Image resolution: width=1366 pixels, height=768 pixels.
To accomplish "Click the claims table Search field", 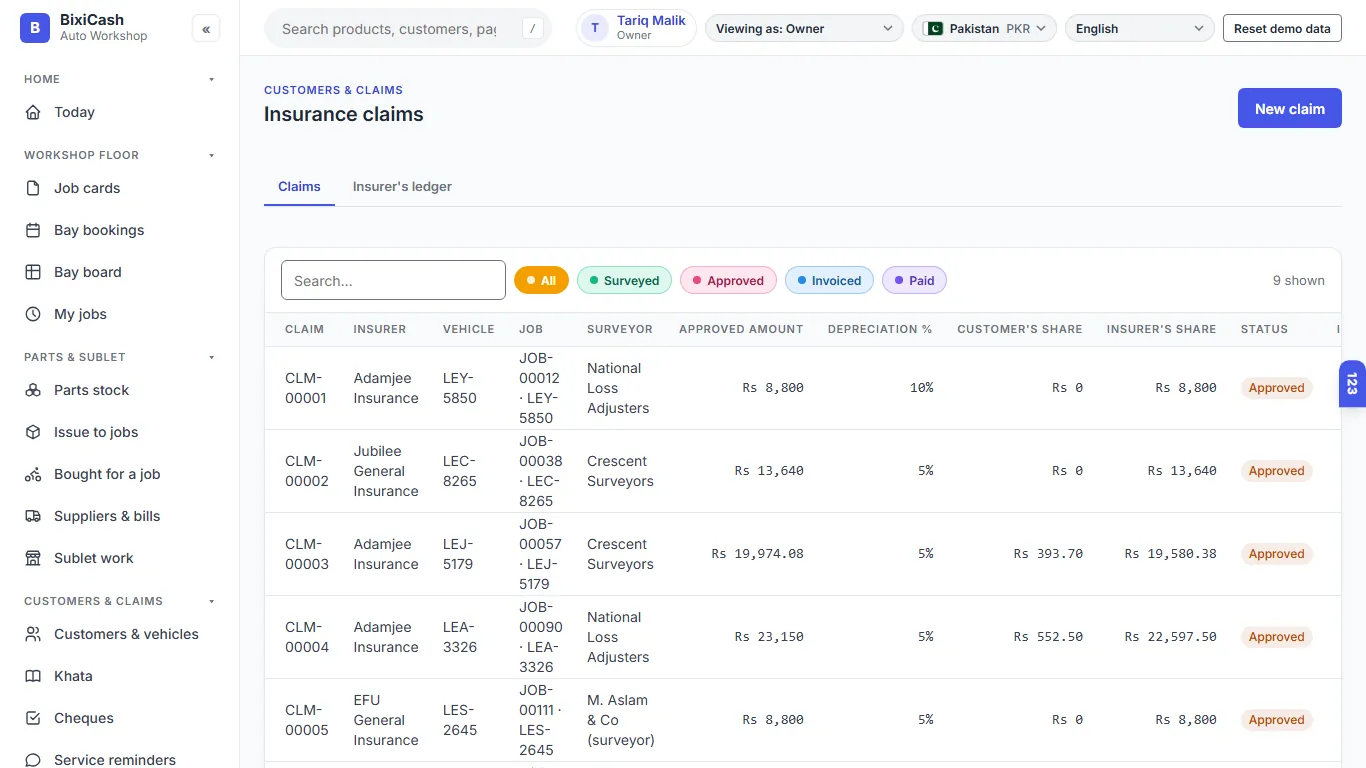I will pos(393,281).
